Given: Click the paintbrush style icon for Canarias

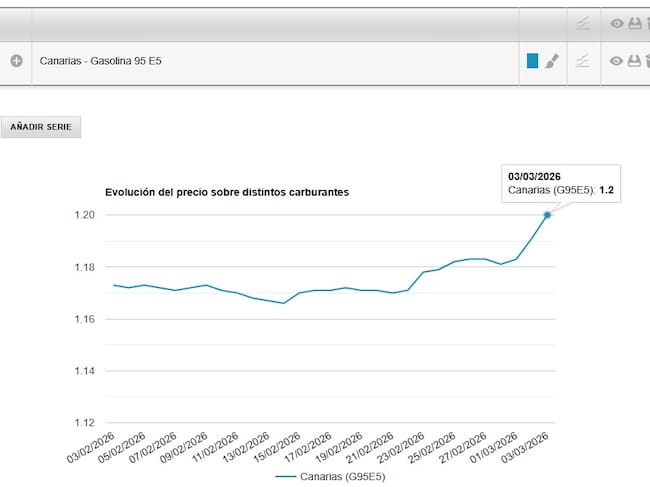Looking at the screenshot, I should click(x=552, y=61).
